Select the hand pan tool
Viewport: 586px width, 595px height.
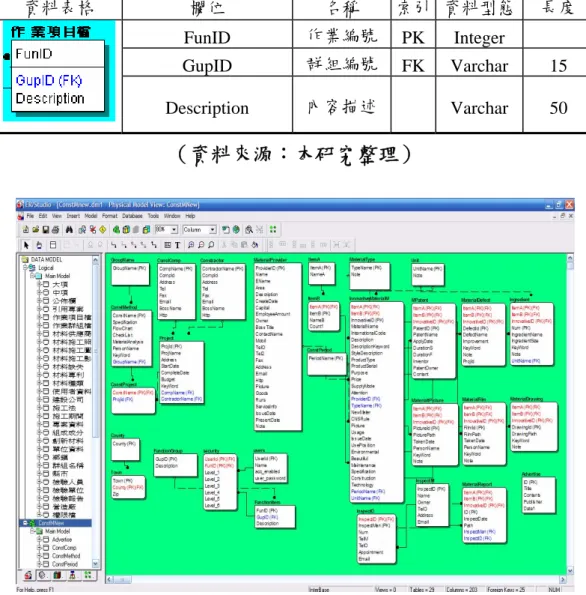pos(39,245)
